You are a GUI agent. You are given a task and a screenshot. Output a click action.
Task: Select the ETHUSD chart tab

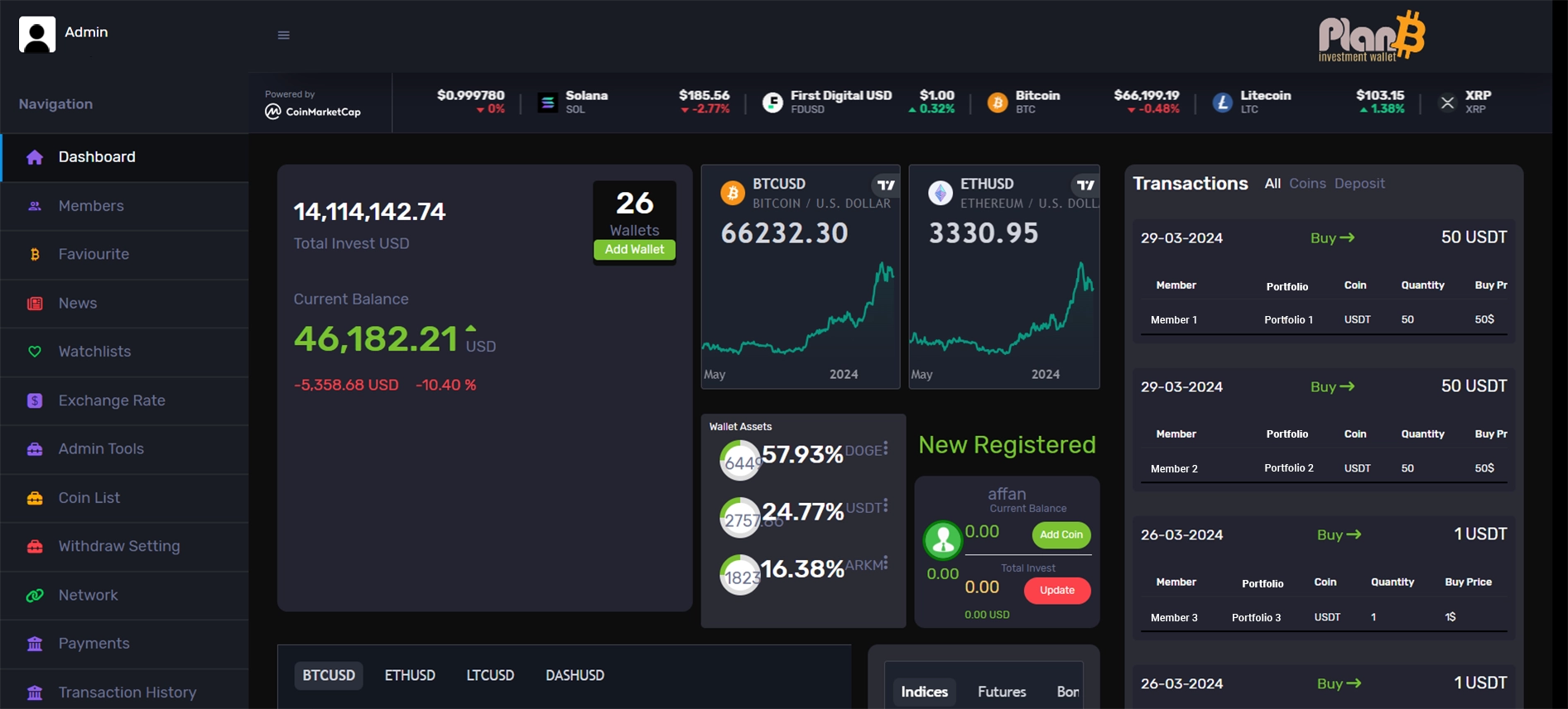pyautogui.click(x=410, y=676)
